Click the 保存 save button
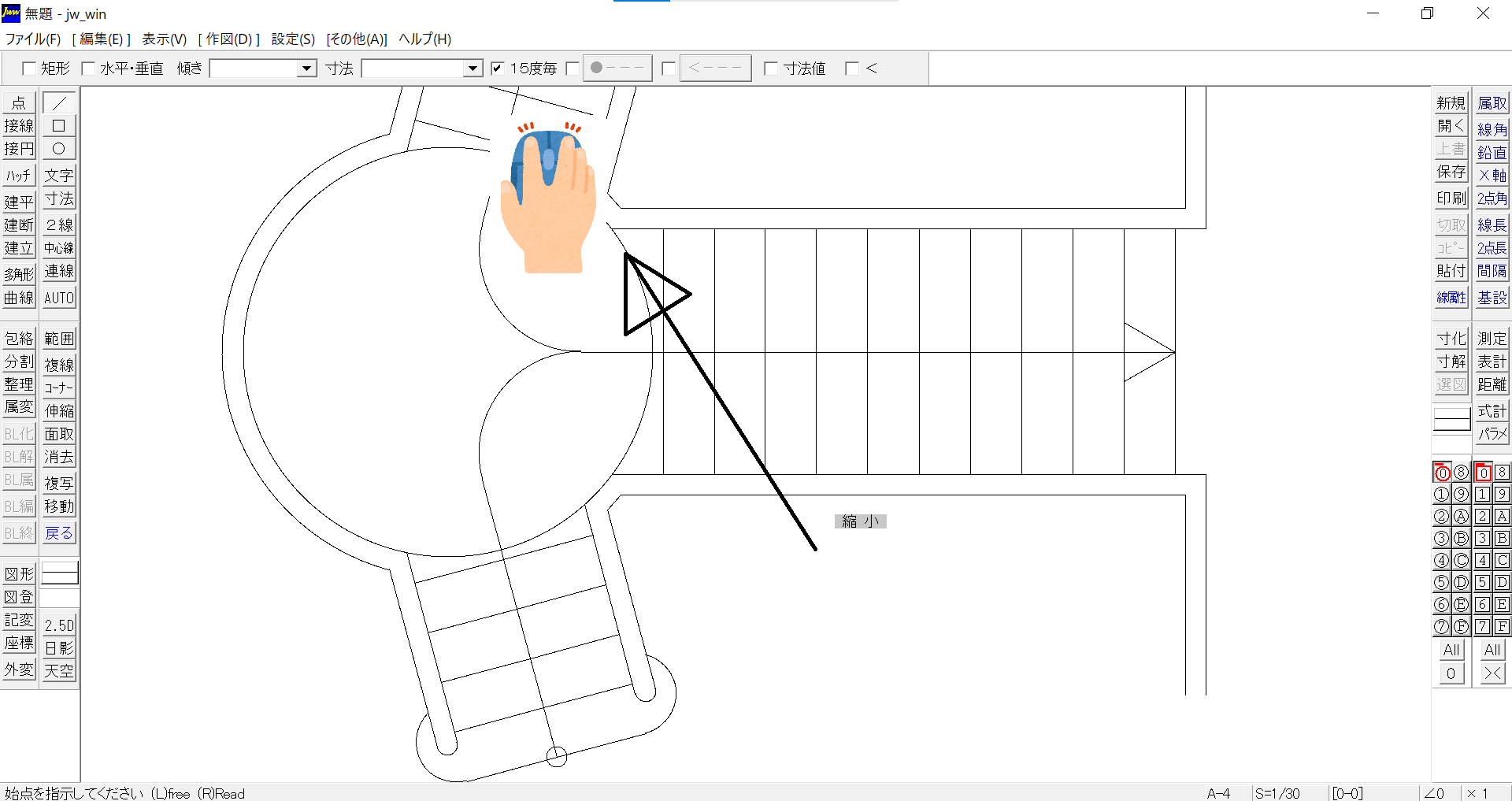Screen dimensions: 1512x801 1451,172
